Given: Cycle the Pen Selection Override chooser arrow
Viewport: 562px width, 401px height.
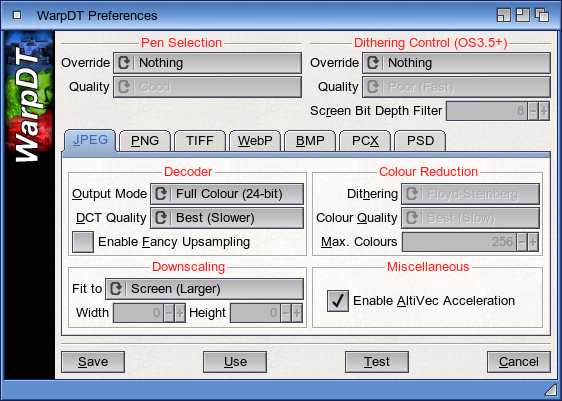Looking at the screenshot, I should point(124,63).
